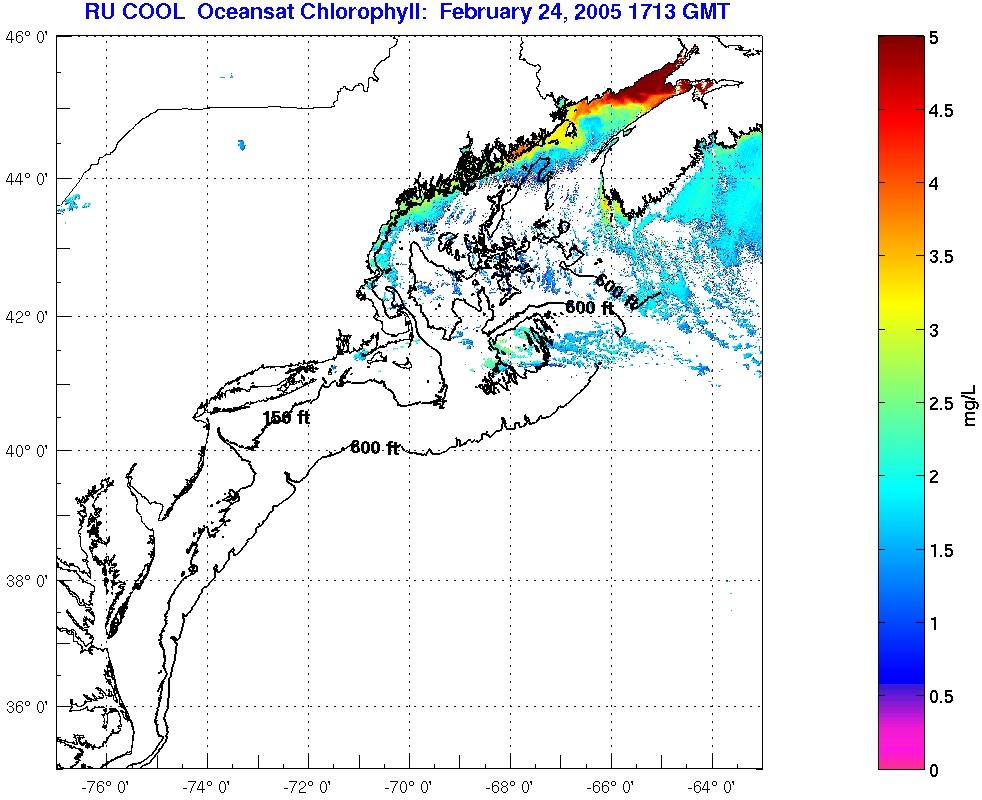Click the "-66° 0'" longitude label
Image resolution: width=982 pixels, height=800 pixels.
pyautogui.click(x=611, y=786)
